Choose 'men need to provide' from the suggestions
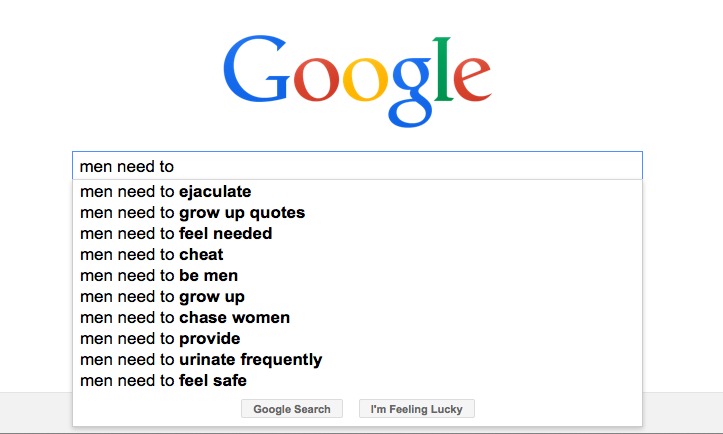The height and width of the screenshot is (434, 723). click(x=357, y=339)
